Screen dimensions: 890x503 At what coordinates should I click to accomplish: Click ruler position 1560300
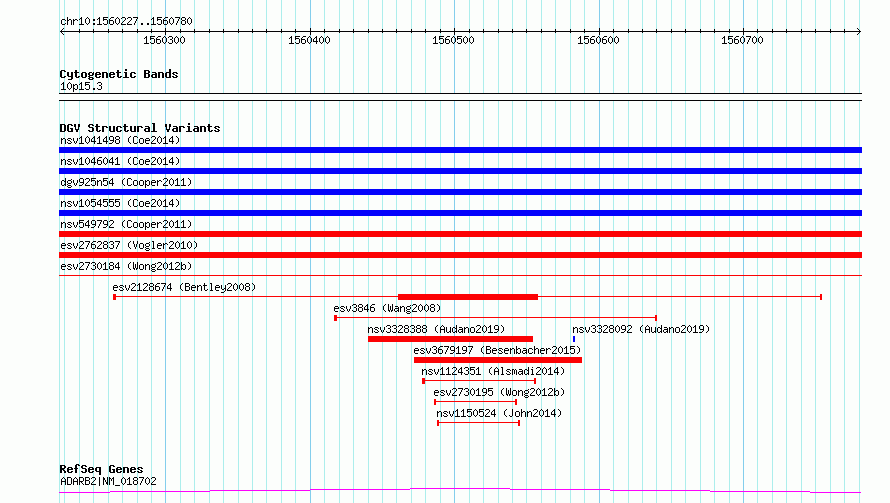(x=164, y=40)
